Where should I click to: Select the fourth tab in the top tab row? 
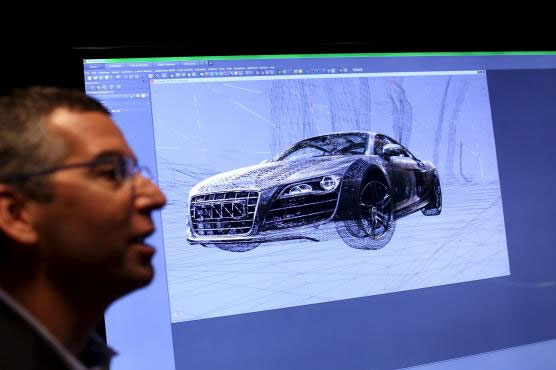coord(166,65)
